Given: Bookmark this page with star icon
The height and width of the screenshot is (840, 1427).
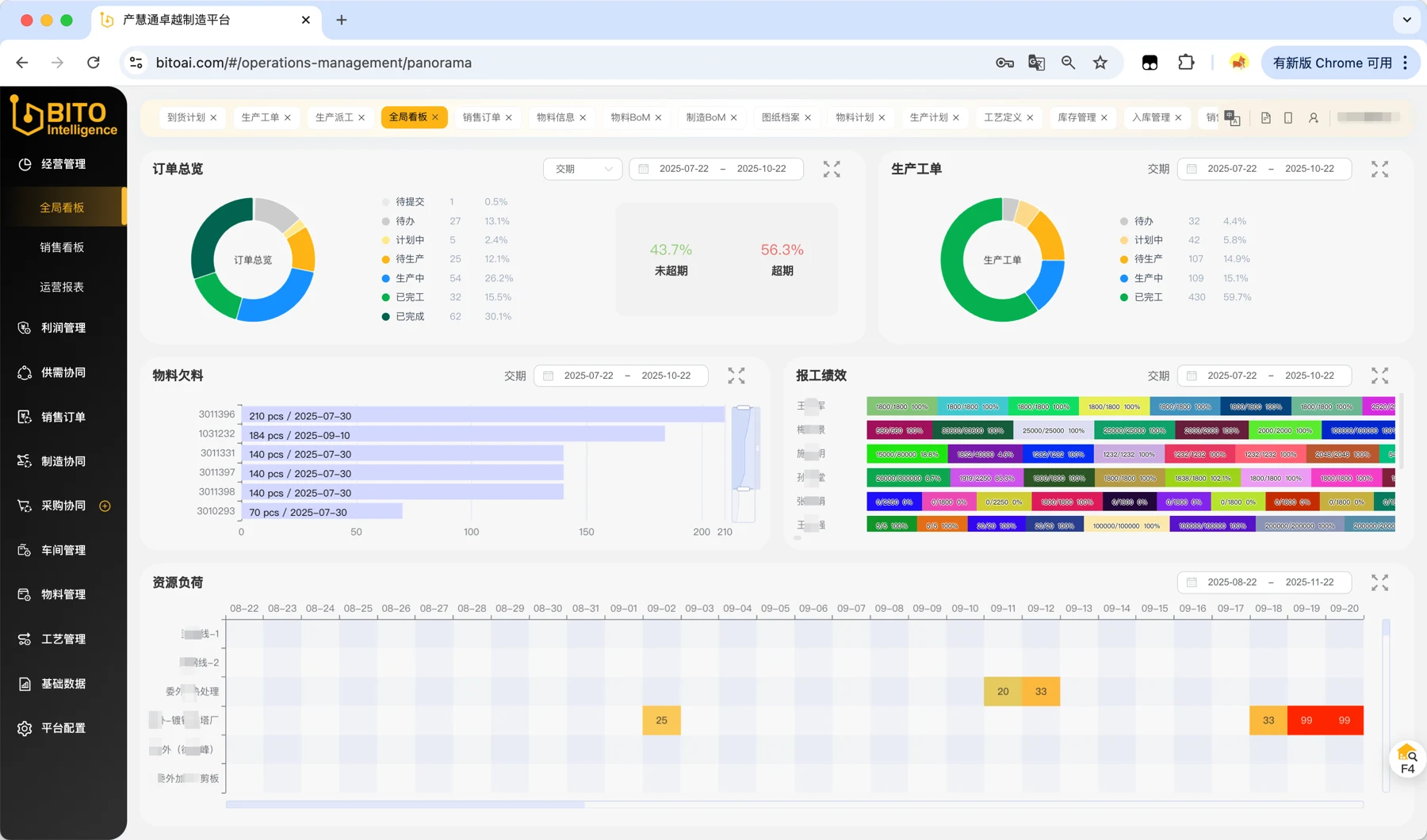Looking at the screenshot, I should (x=1100, y=63).
